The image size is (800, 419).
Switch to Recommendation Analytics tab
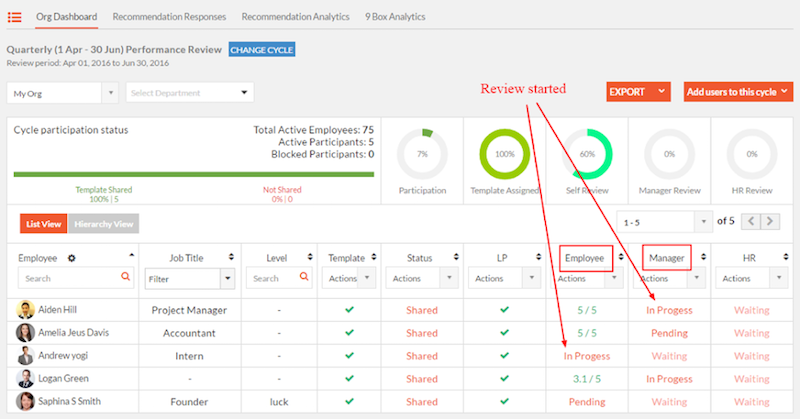(295, 17)
